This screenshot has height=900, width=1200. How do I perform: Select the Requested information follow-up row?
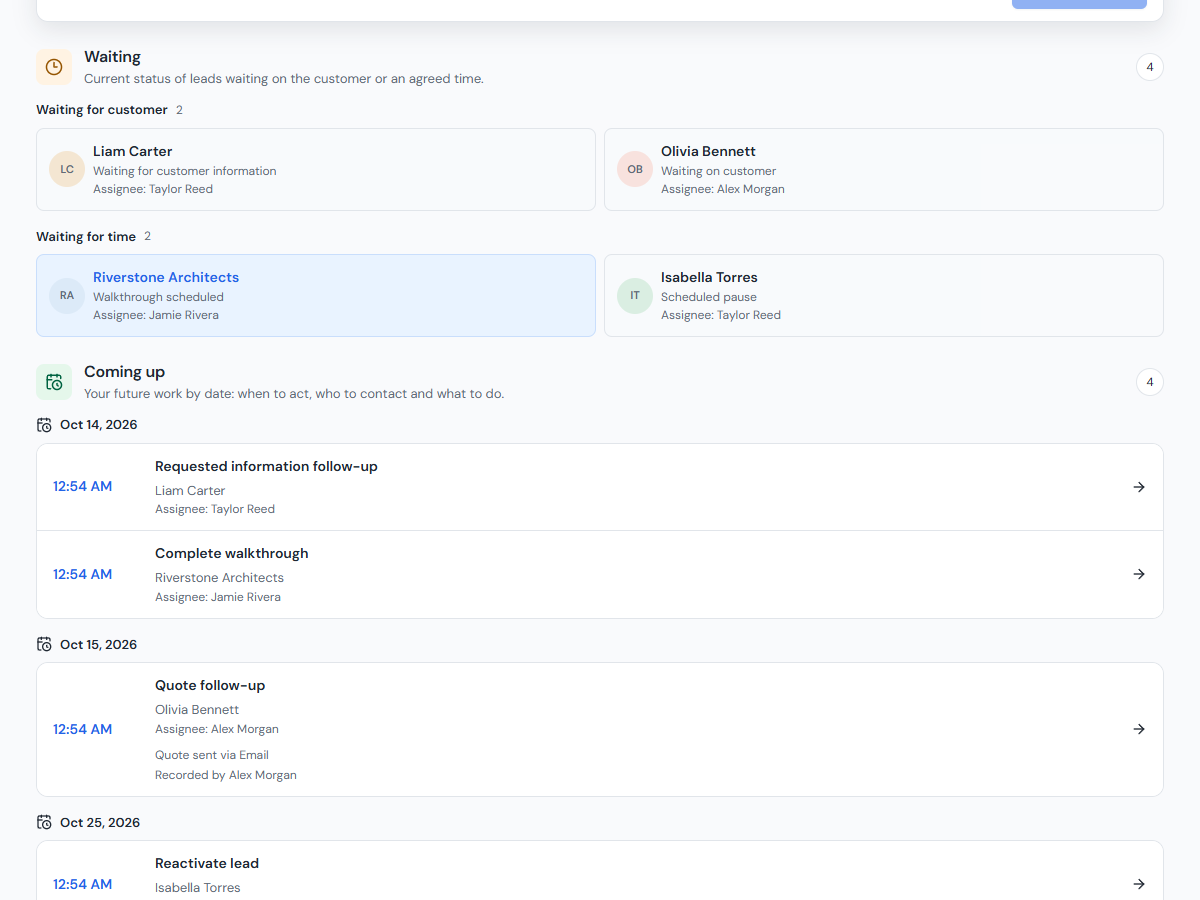tap(600, 487)
